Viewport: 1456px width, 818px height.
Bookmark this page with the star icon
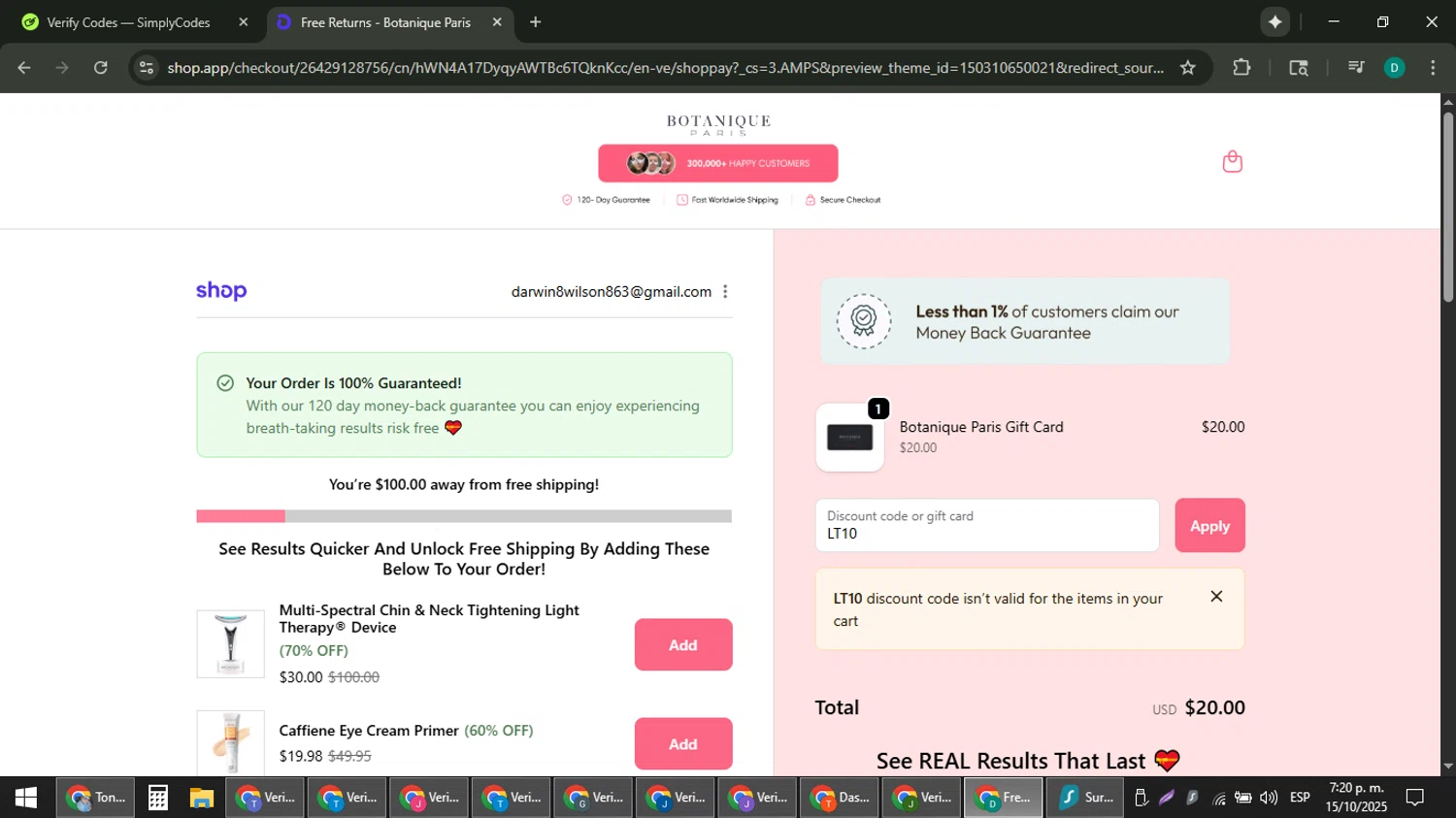point(1188,68)
